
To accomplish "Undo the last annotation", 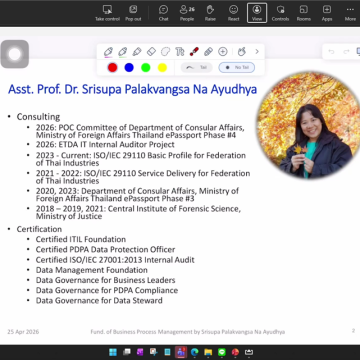I will coord(331,52).
